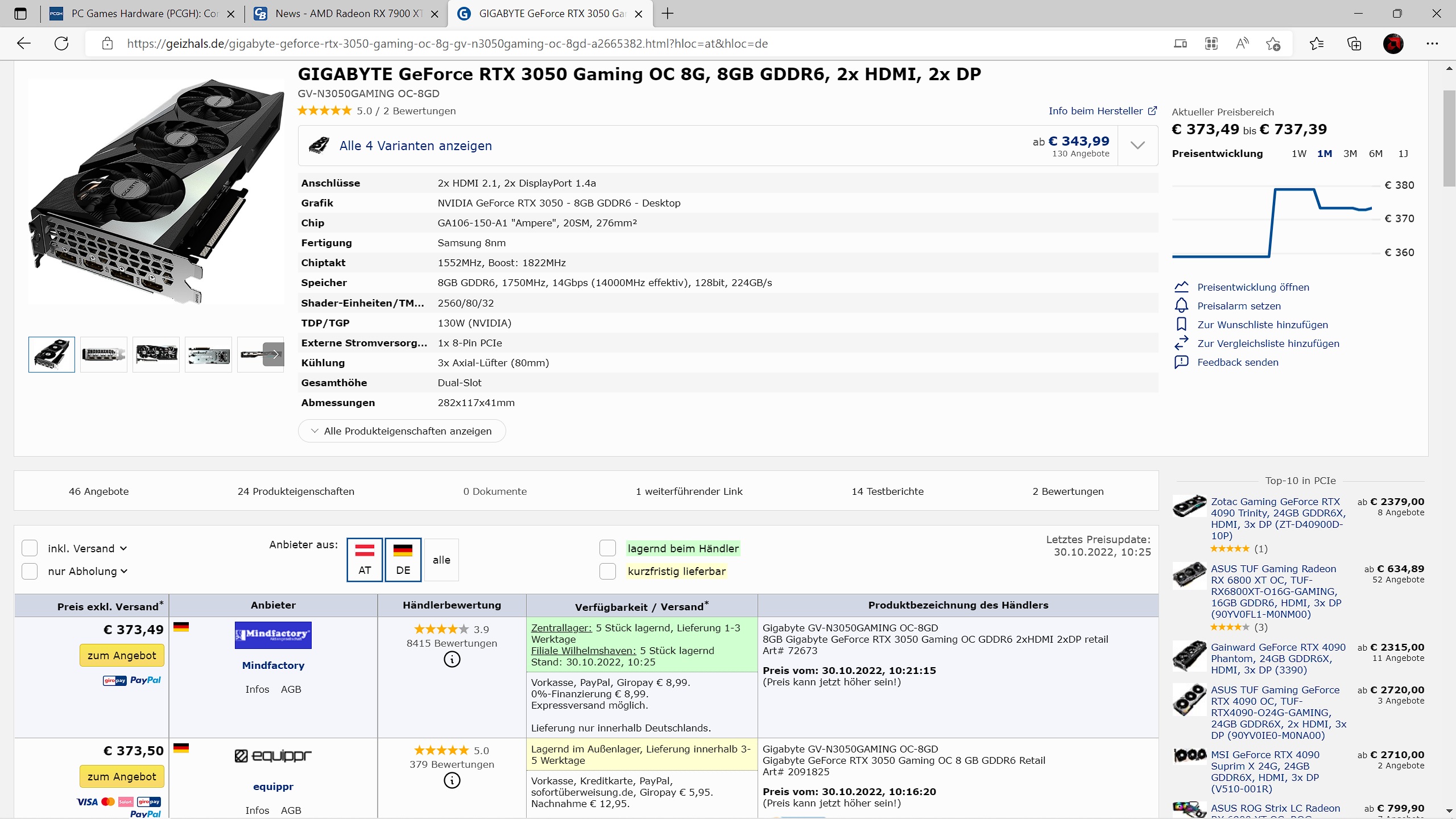Toggle the kurzfristig lieferbar checkbox
Viewport: 1456px width, 819px height.
607,571
